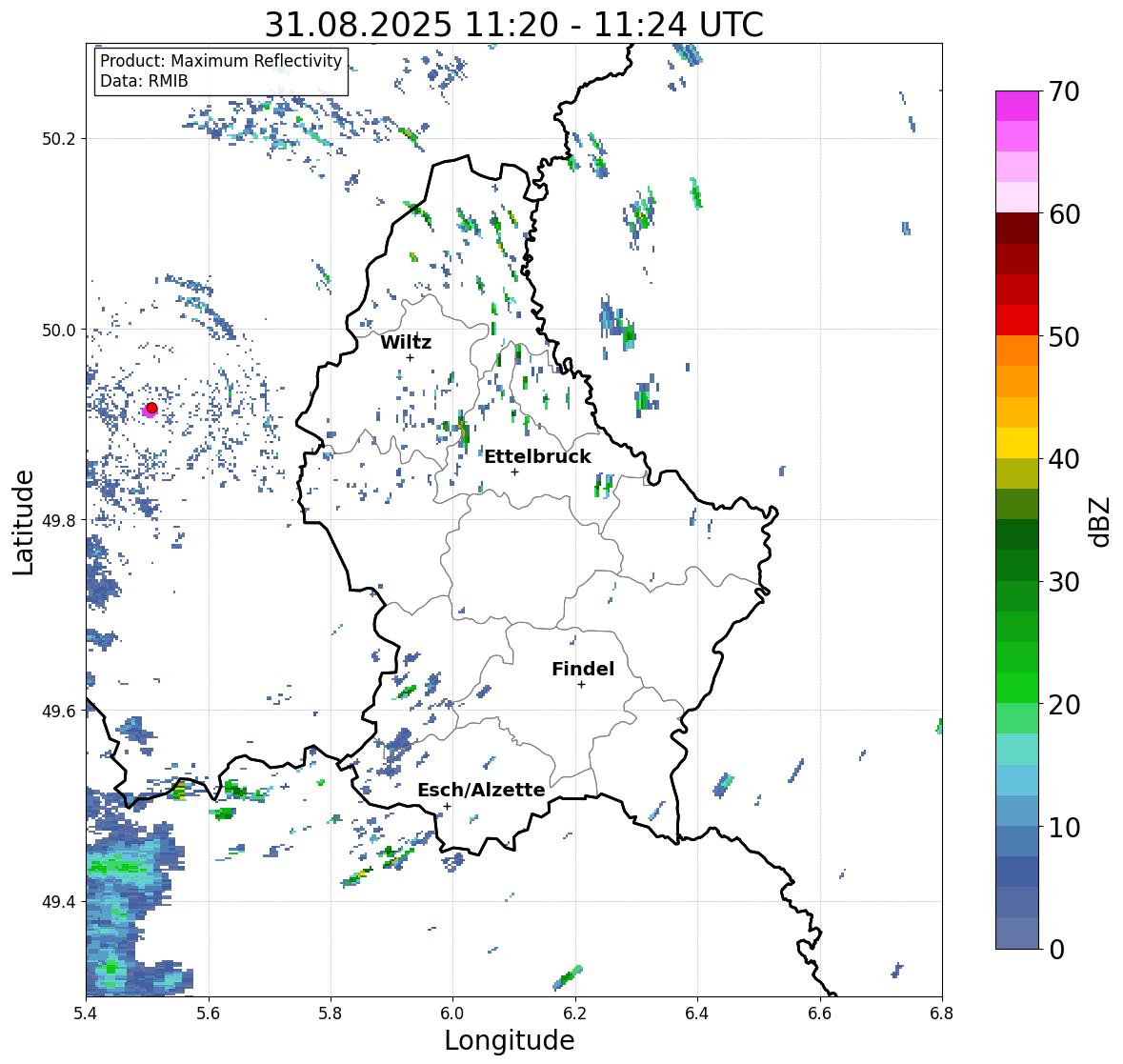Click the colorbar tick value 70
Image resolution: width=1123 pixels, height=1064 pixels.
[x=1064, y=91]
